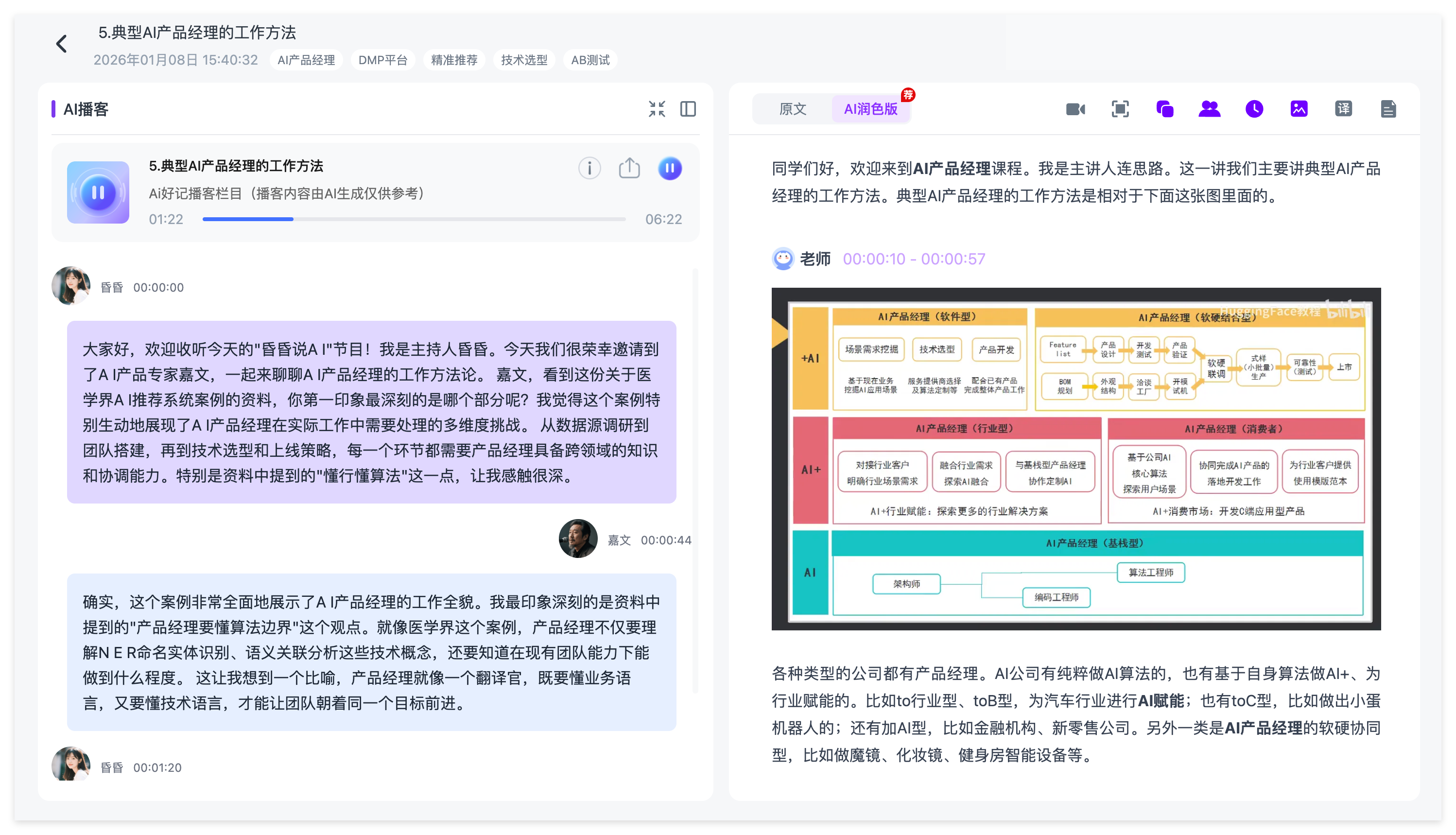Switch to the 原文 tab
This screenshot has height=835, width=1456.
[793, 109]
